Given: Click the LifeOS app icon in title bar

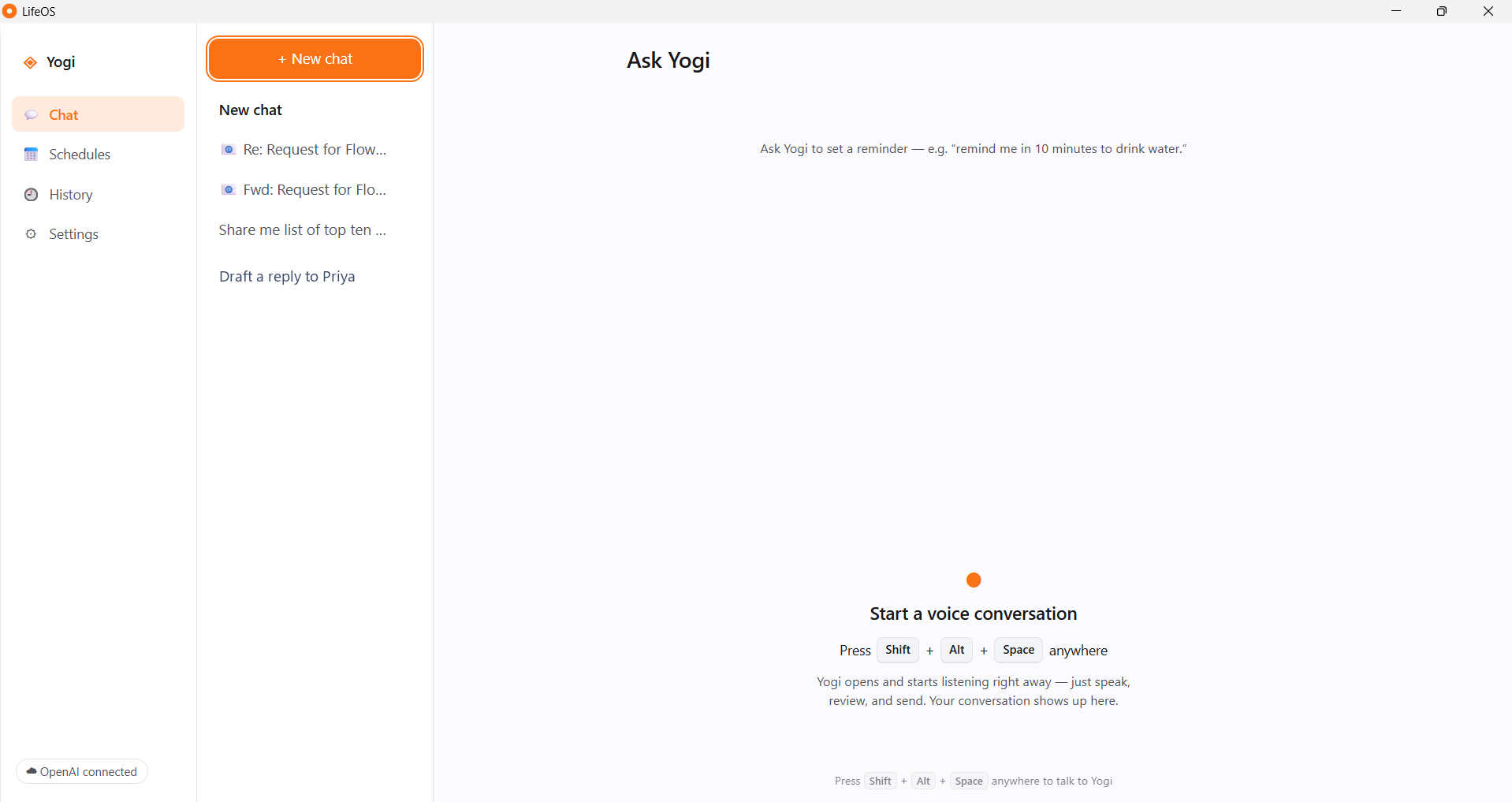Looking at the screenshot, I should (9, 11).
